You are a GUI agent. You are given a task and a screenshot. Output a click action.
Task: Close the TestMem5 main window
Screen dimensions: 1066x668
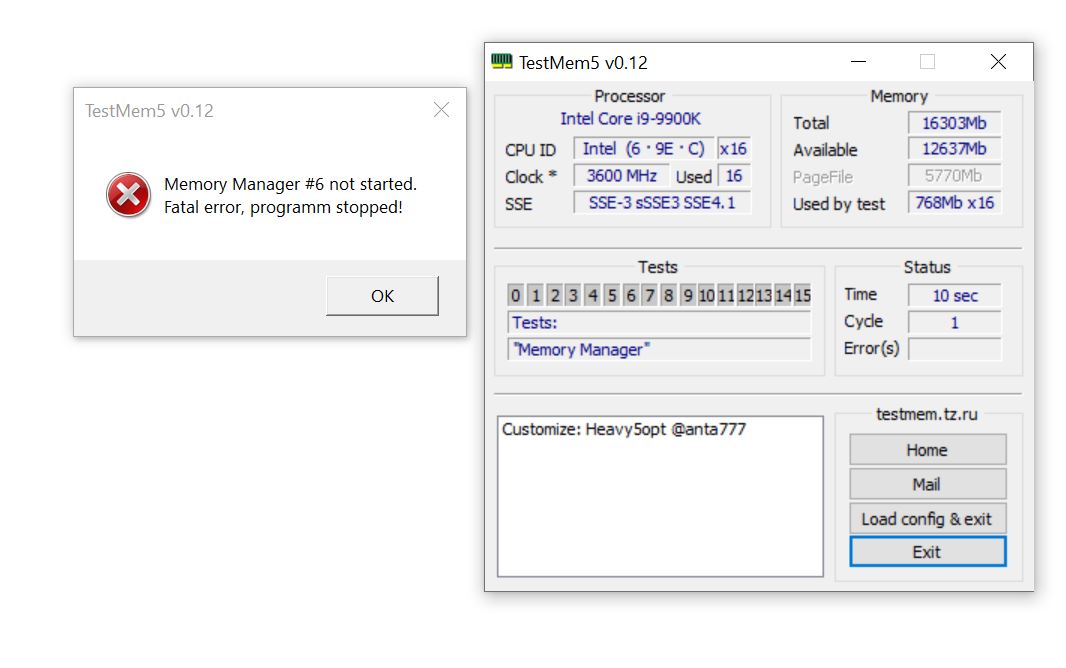(x=998, y=62)
